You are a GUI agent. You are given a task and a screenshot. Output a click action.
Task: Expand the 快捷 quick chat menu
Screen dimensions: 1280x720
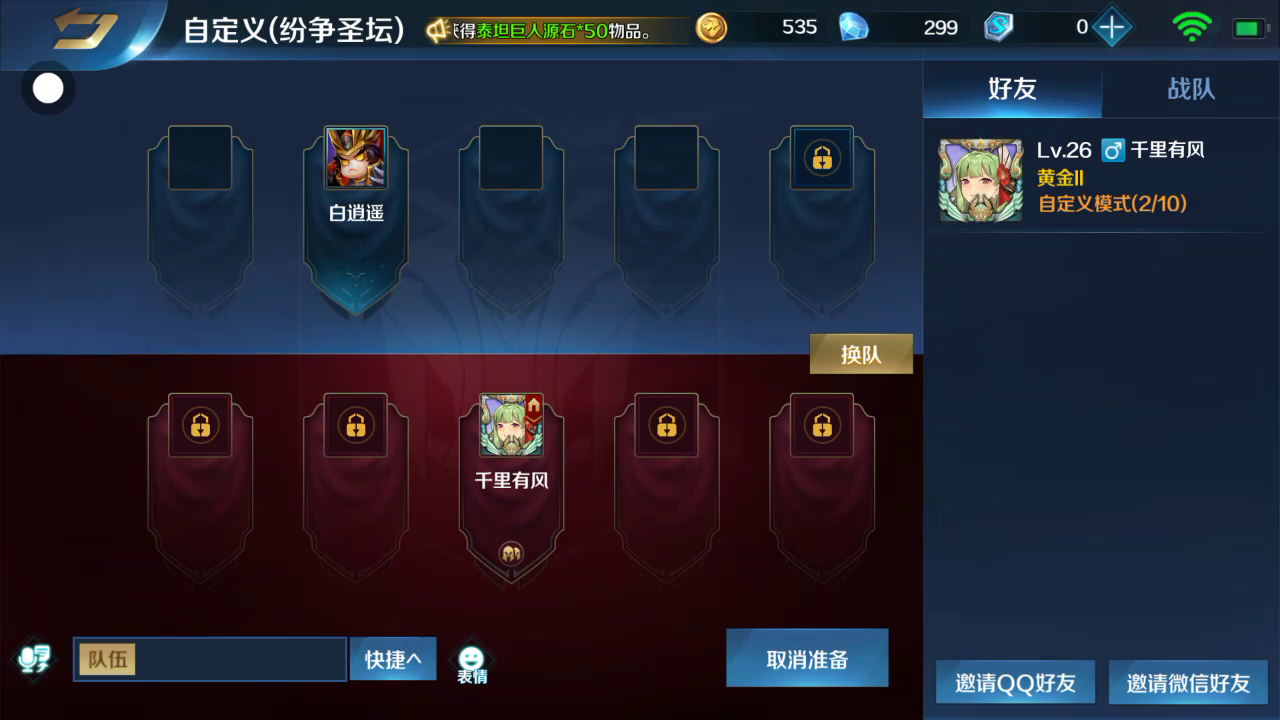point(393,659)
